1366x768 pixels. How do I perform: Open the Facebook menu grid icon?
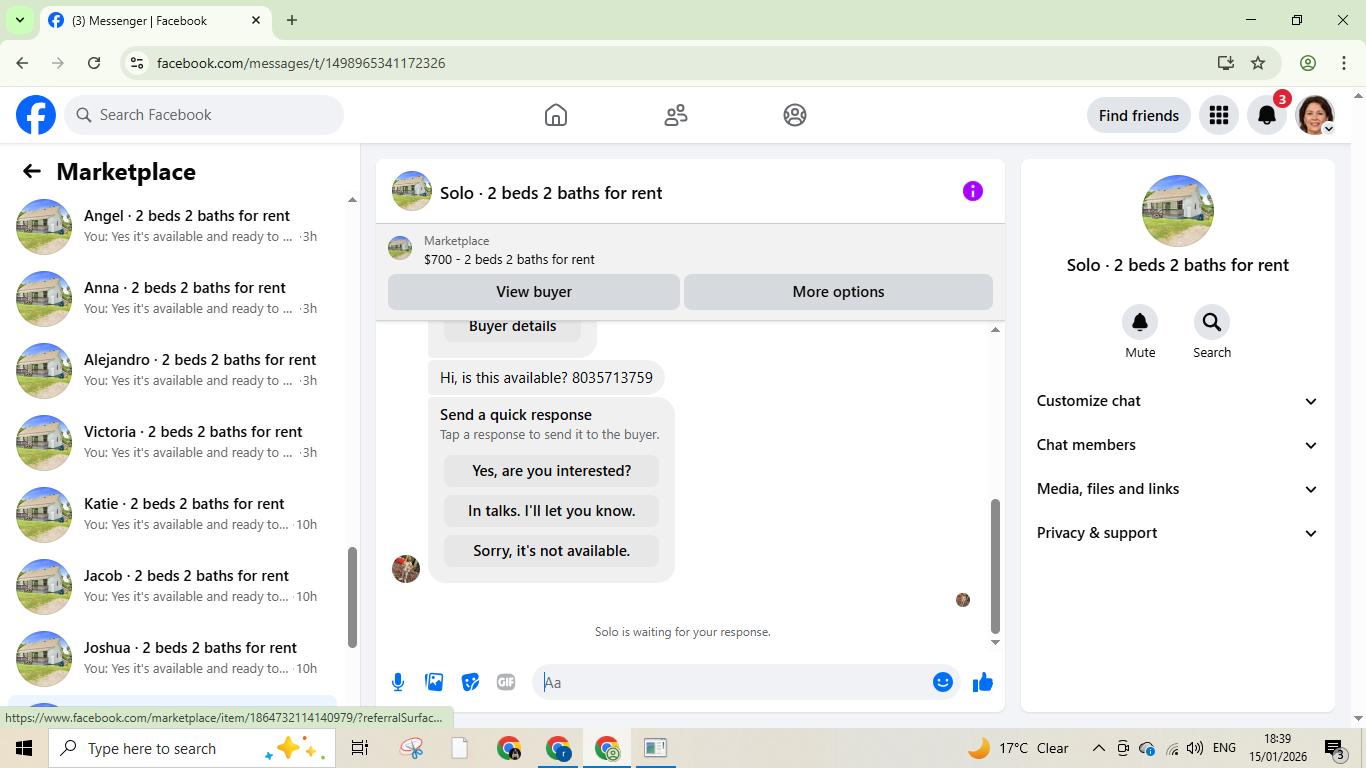1218,115
